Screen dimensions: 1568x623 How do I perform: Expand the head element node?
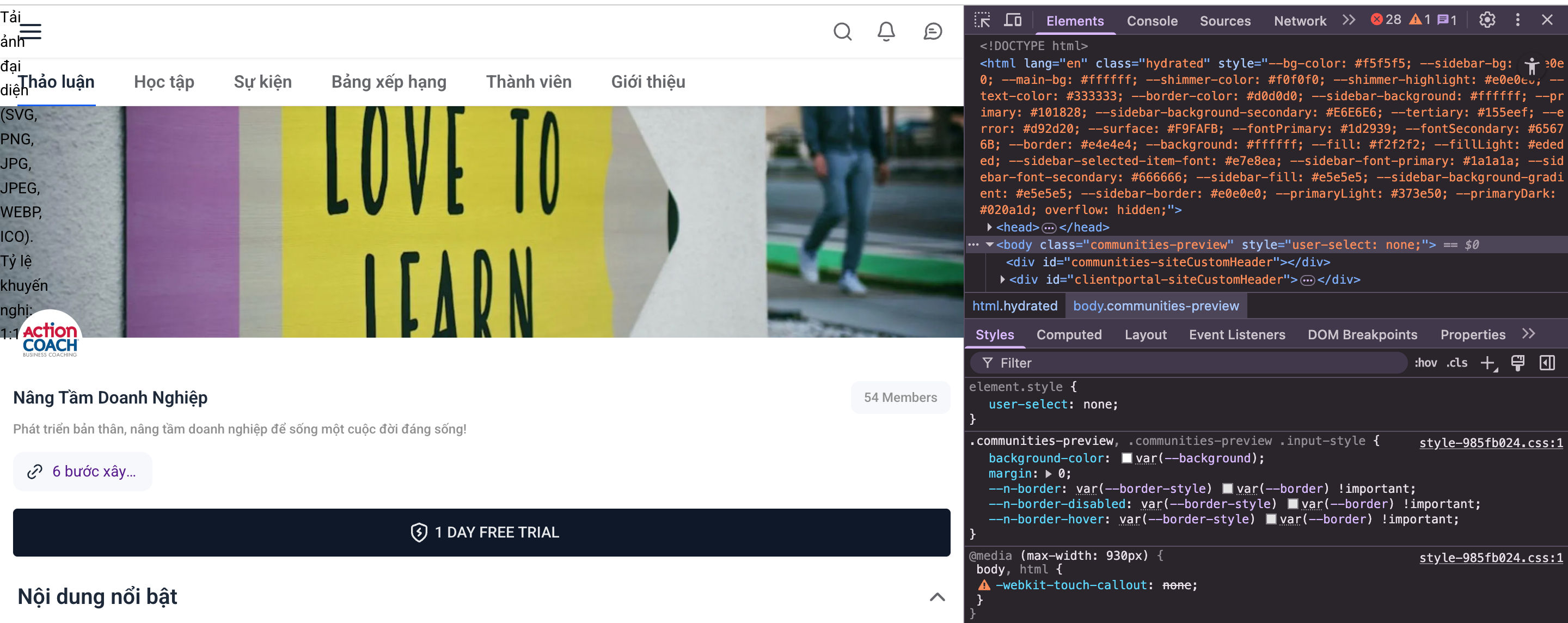pos(990,227)
